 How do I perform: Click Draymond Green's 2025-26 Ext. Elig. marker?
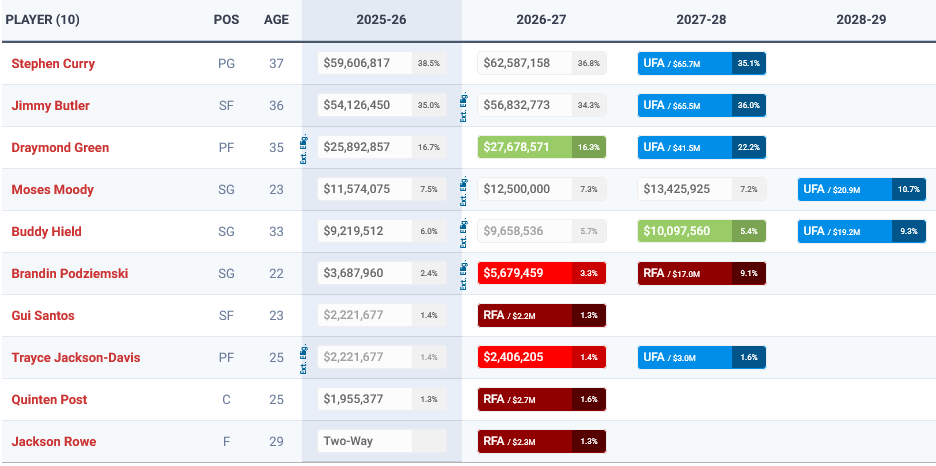pos(305,148)
